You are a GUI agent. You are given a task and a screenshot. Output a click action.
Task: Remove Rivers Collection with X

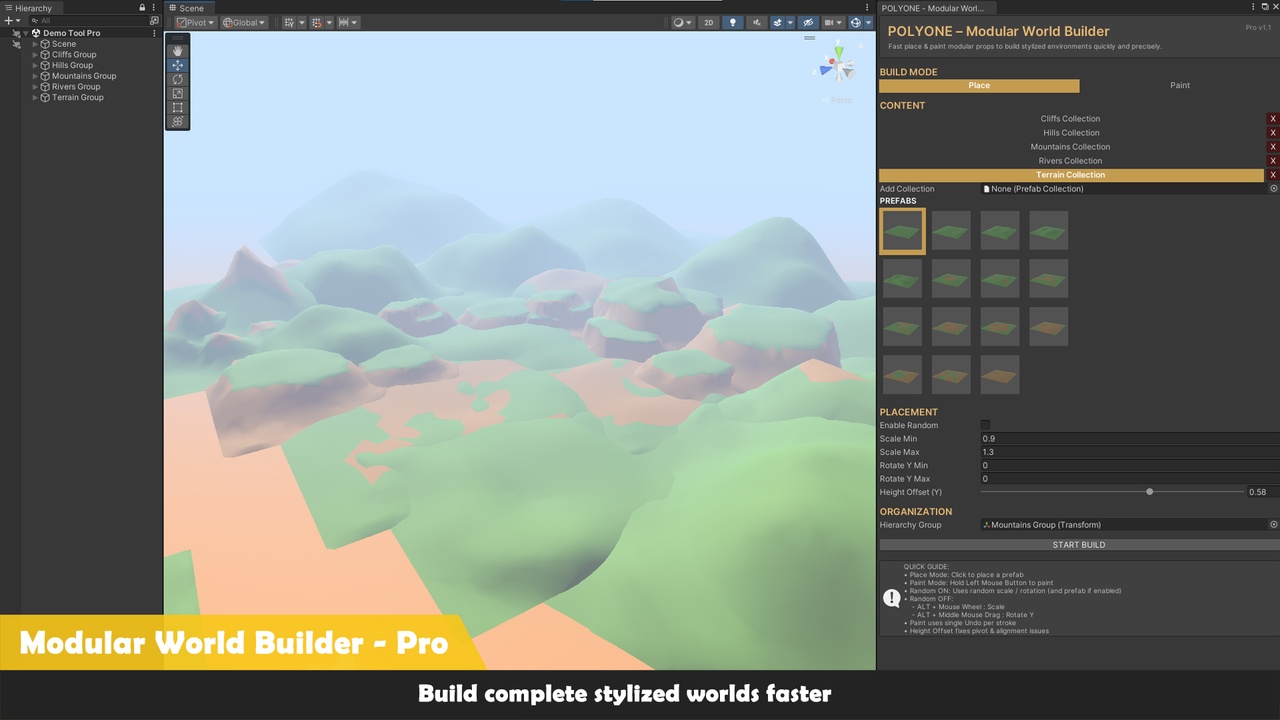1273,161
